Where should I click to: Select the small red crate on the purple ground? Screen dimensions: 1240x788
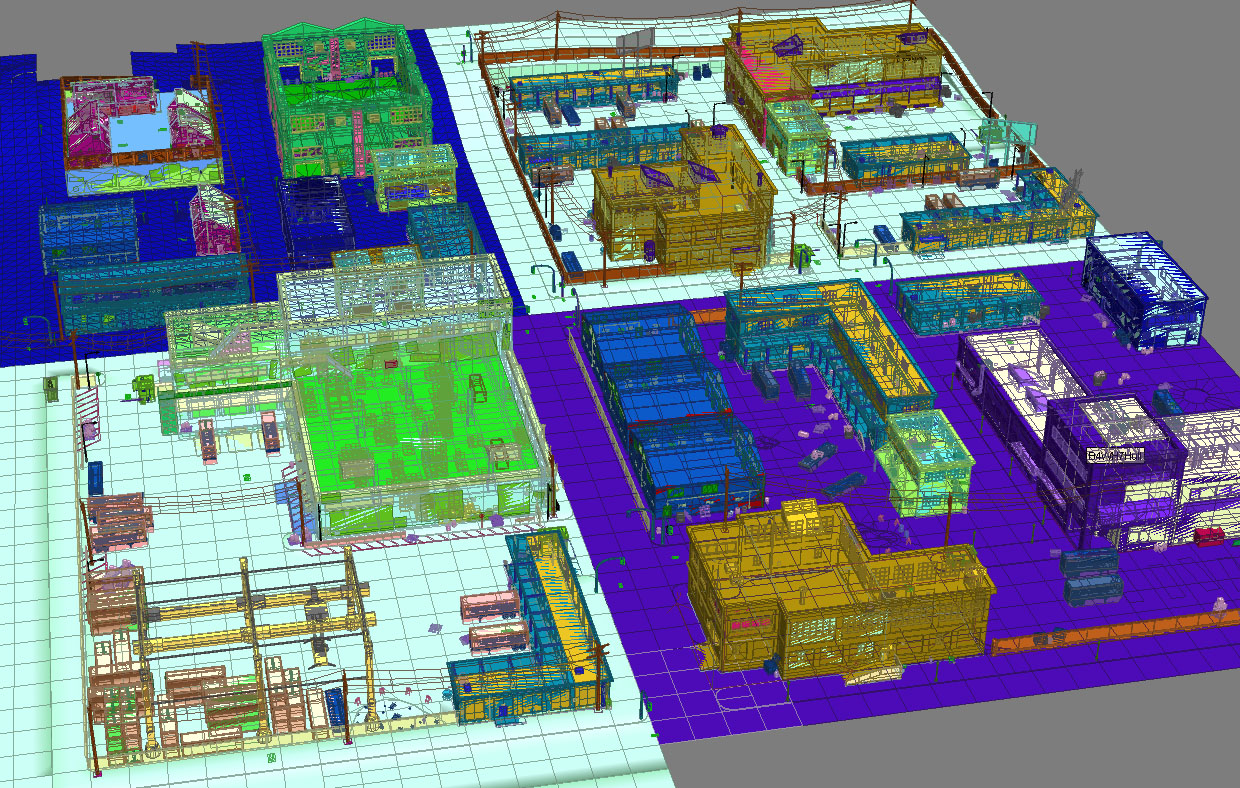(x=1209, y=536)
